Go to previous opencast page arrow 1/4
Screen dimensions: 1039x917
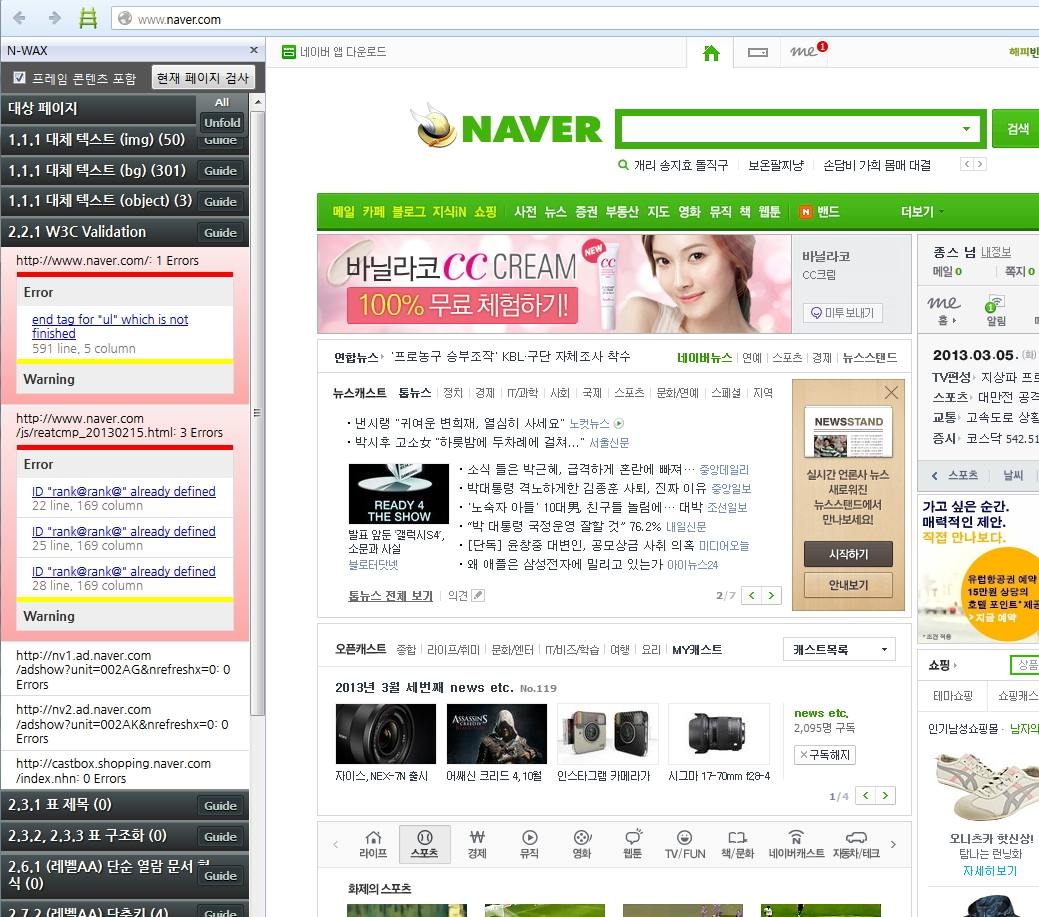pyautogui.click(x=865, y=796)
